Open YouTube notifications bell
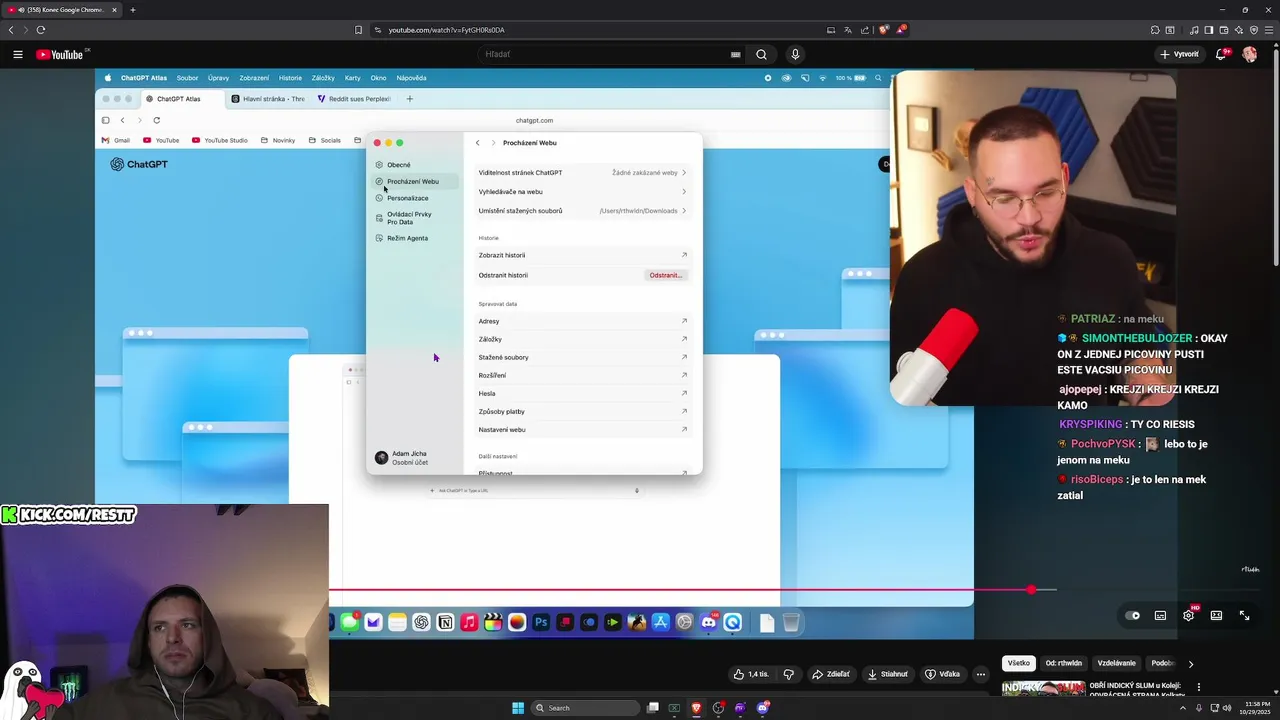 coord(1221,54)
